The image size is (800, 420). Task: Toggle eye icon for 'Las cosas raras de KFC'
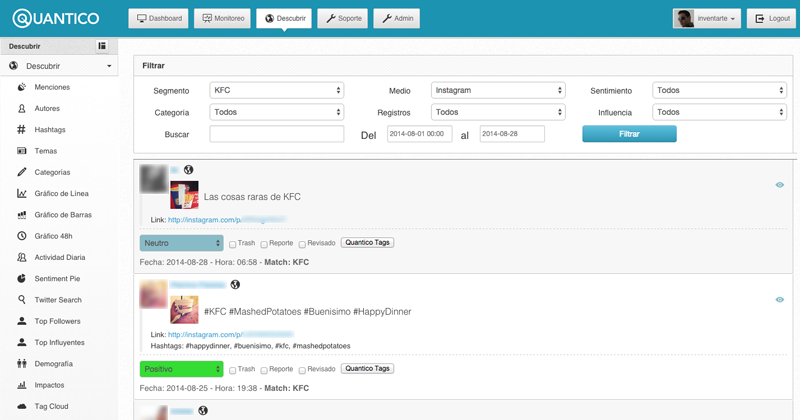point(780,185)
